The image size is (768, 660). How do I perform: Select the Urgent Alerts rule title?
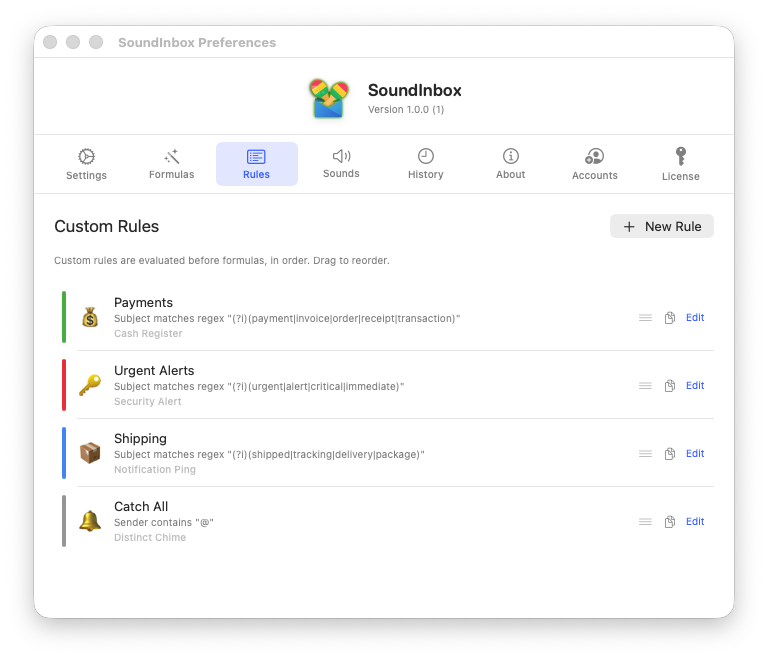[154, 371]
